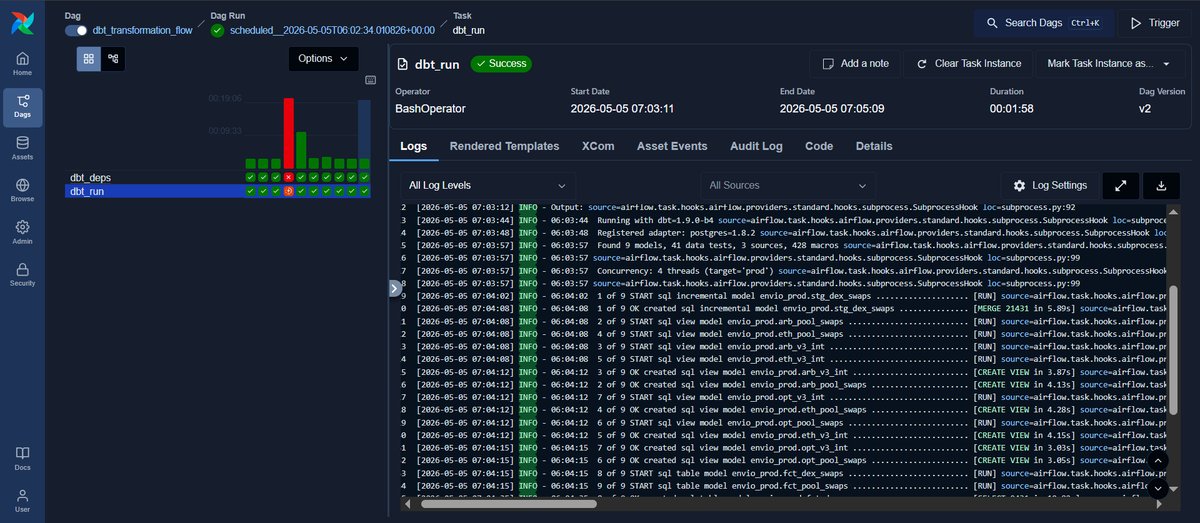Show keyboard shortcuts icon above grid
Viewport: 1200px width, 523px height.
(370, 79)
